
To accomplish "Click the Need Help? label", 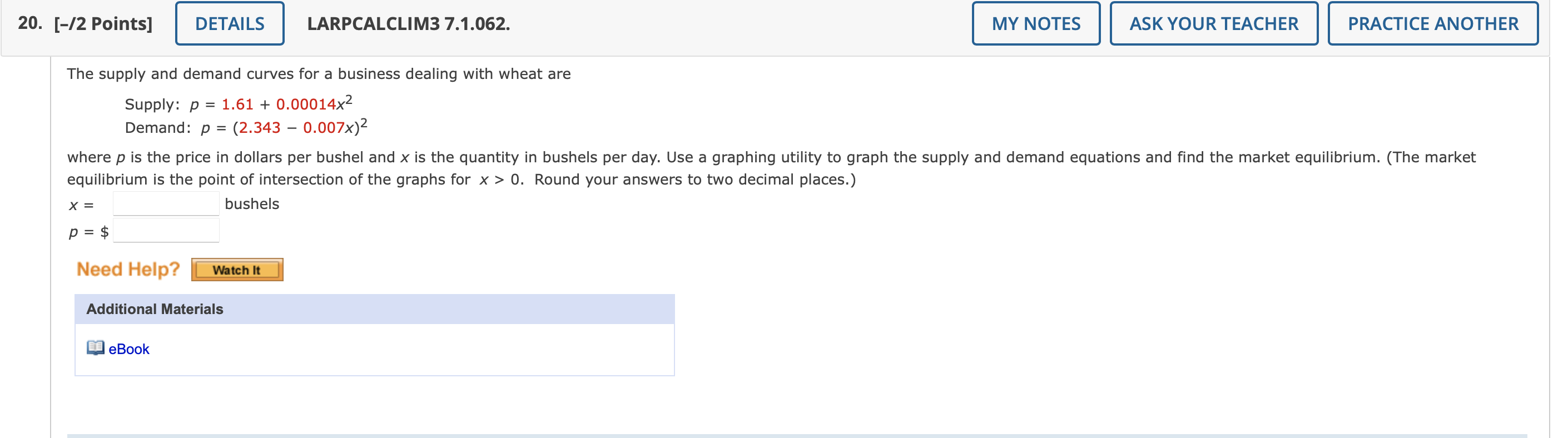I will pyautogui.click(x=128, y=270).
